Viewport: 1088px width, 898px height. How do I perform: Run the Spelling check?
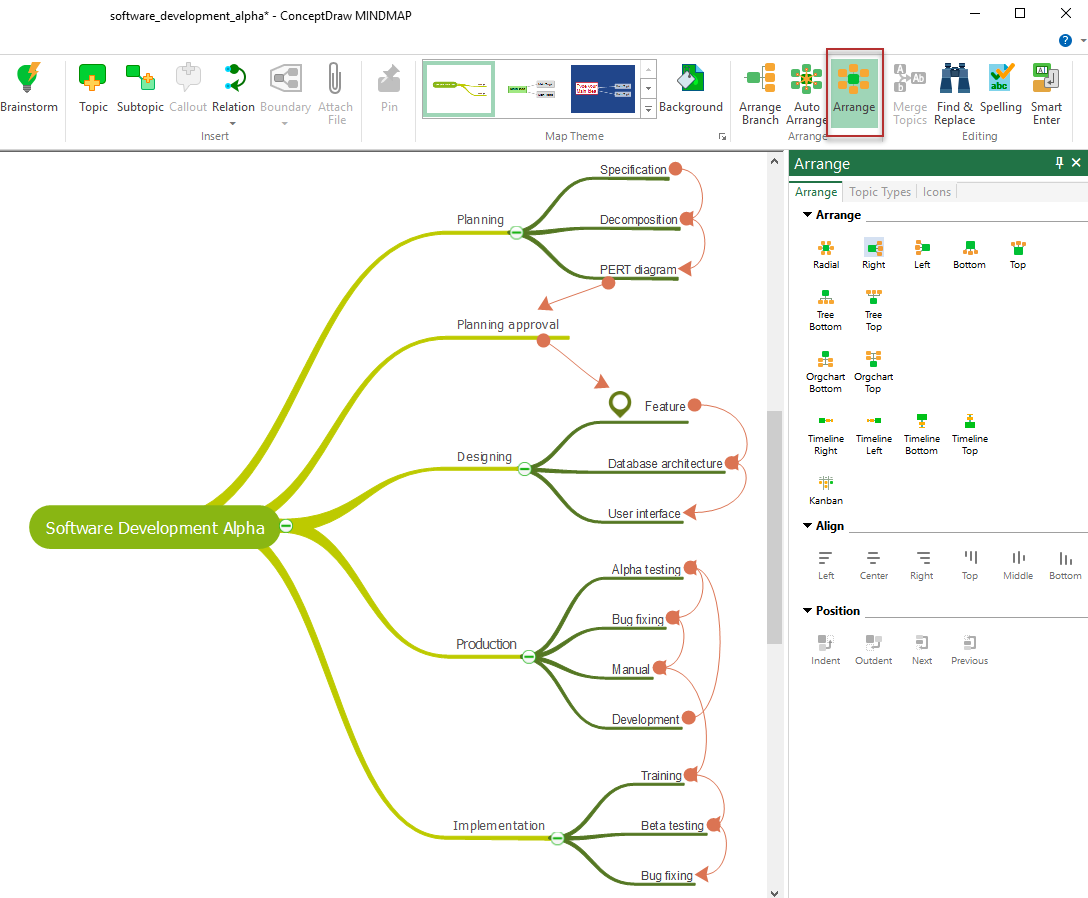click(1000, 79)
